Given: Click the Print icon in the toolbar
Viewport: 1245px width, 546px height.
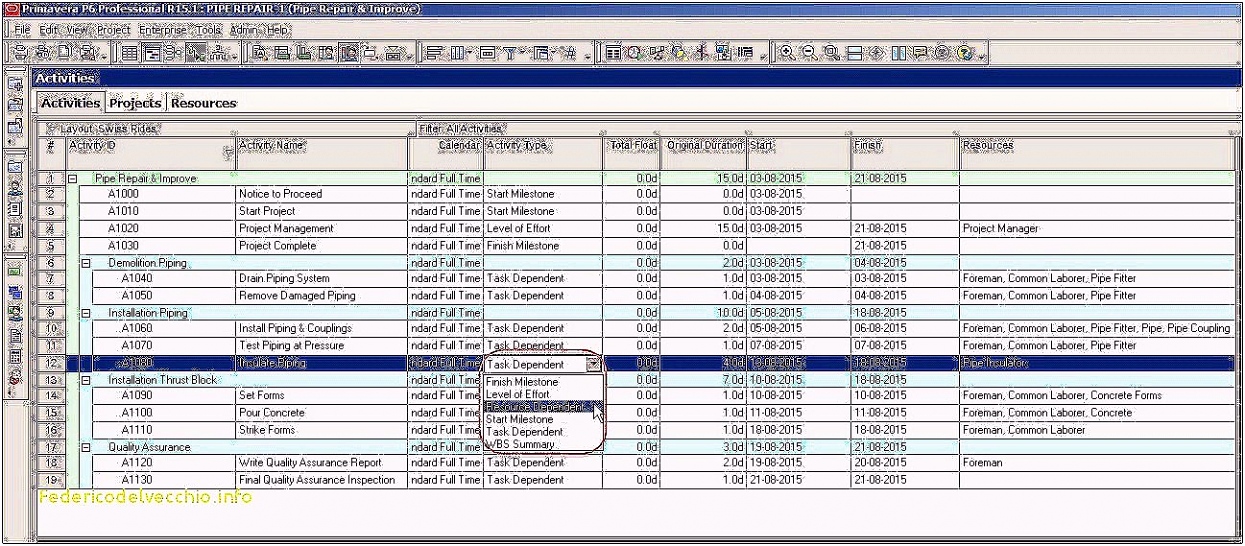Looking at the screenshot, I should click(x=20, y=52).
